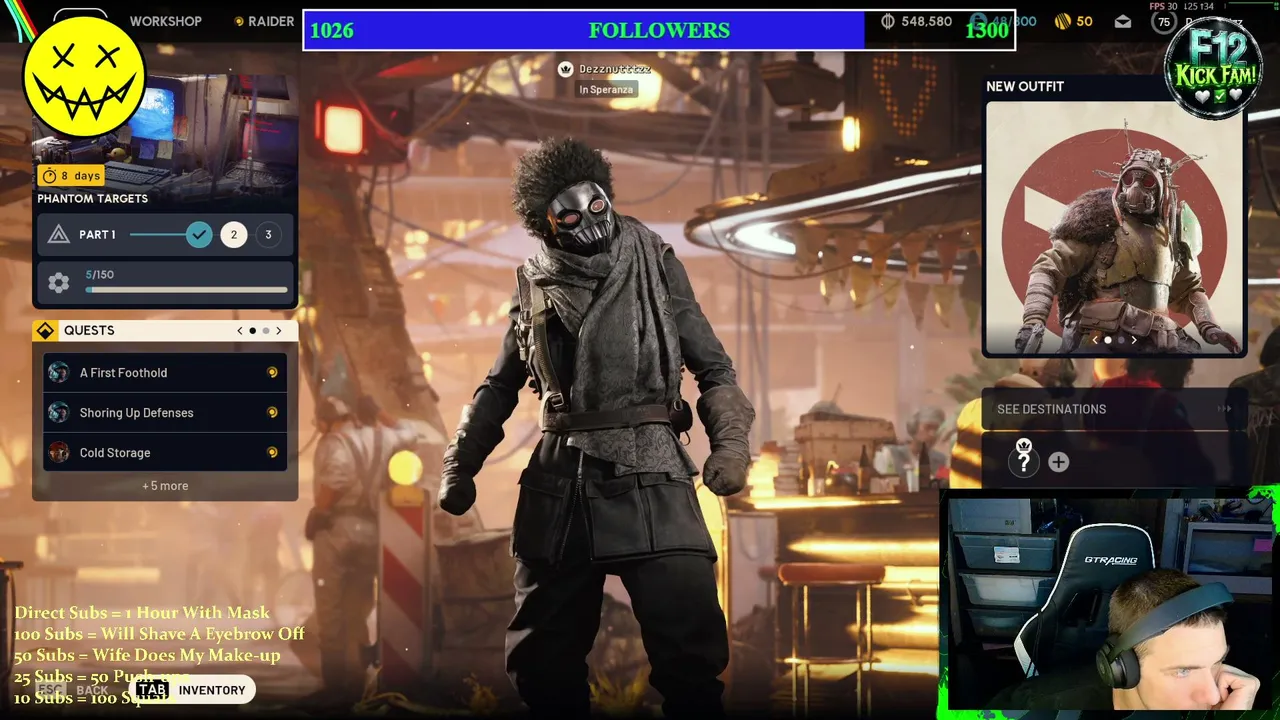Select the completed Part 1 checkmark step
The image size is (1280, 720).
199,235
